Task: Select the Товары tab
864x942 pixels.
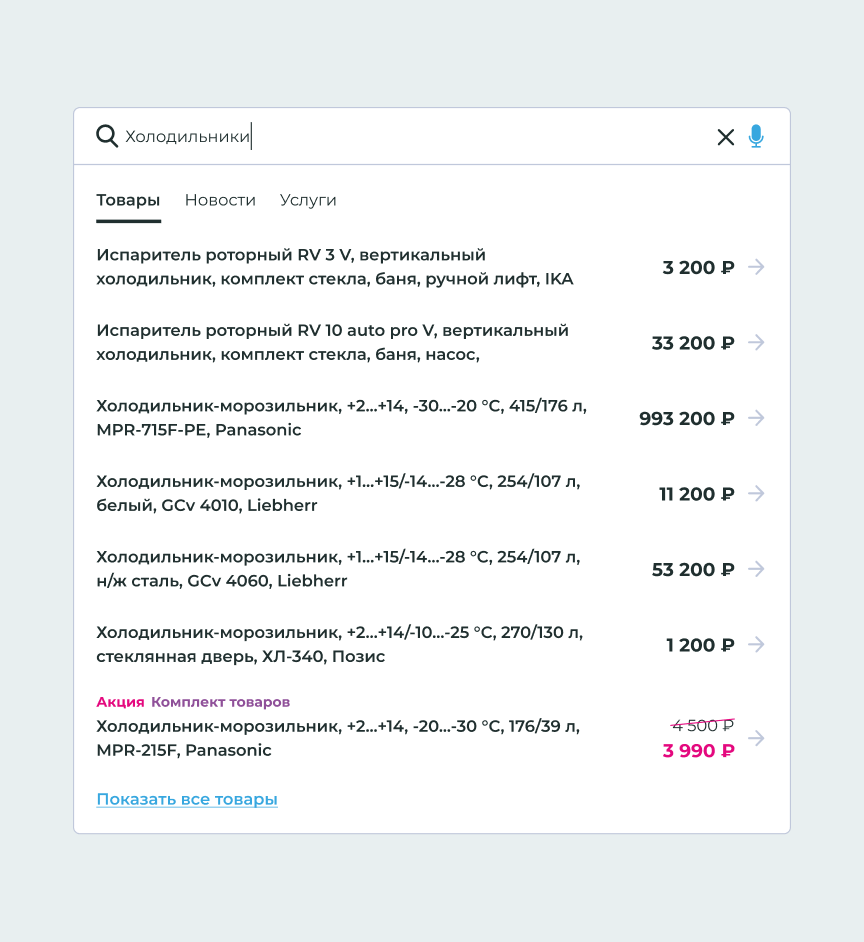Action: pos(128,200)
